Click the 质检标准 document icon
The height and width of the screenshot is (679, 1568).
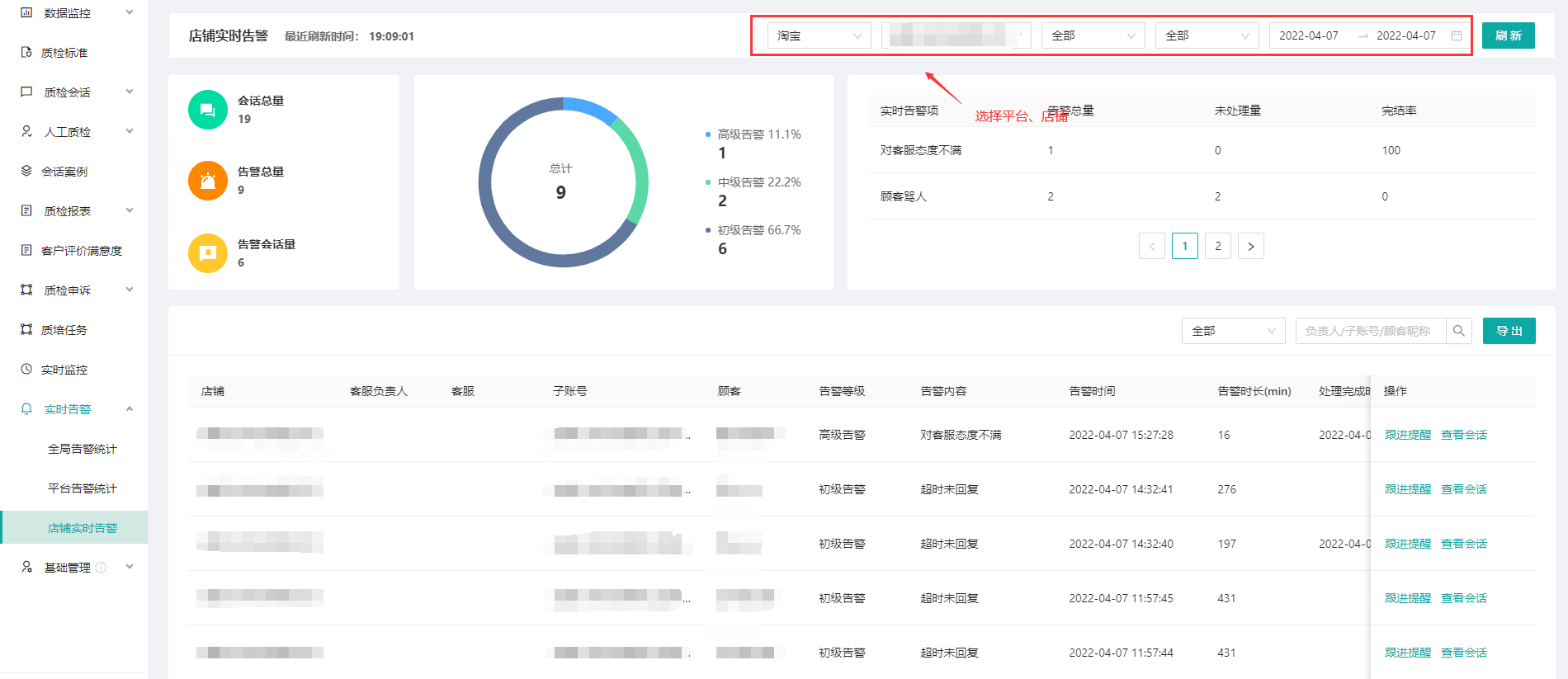[x=26, y=52]
